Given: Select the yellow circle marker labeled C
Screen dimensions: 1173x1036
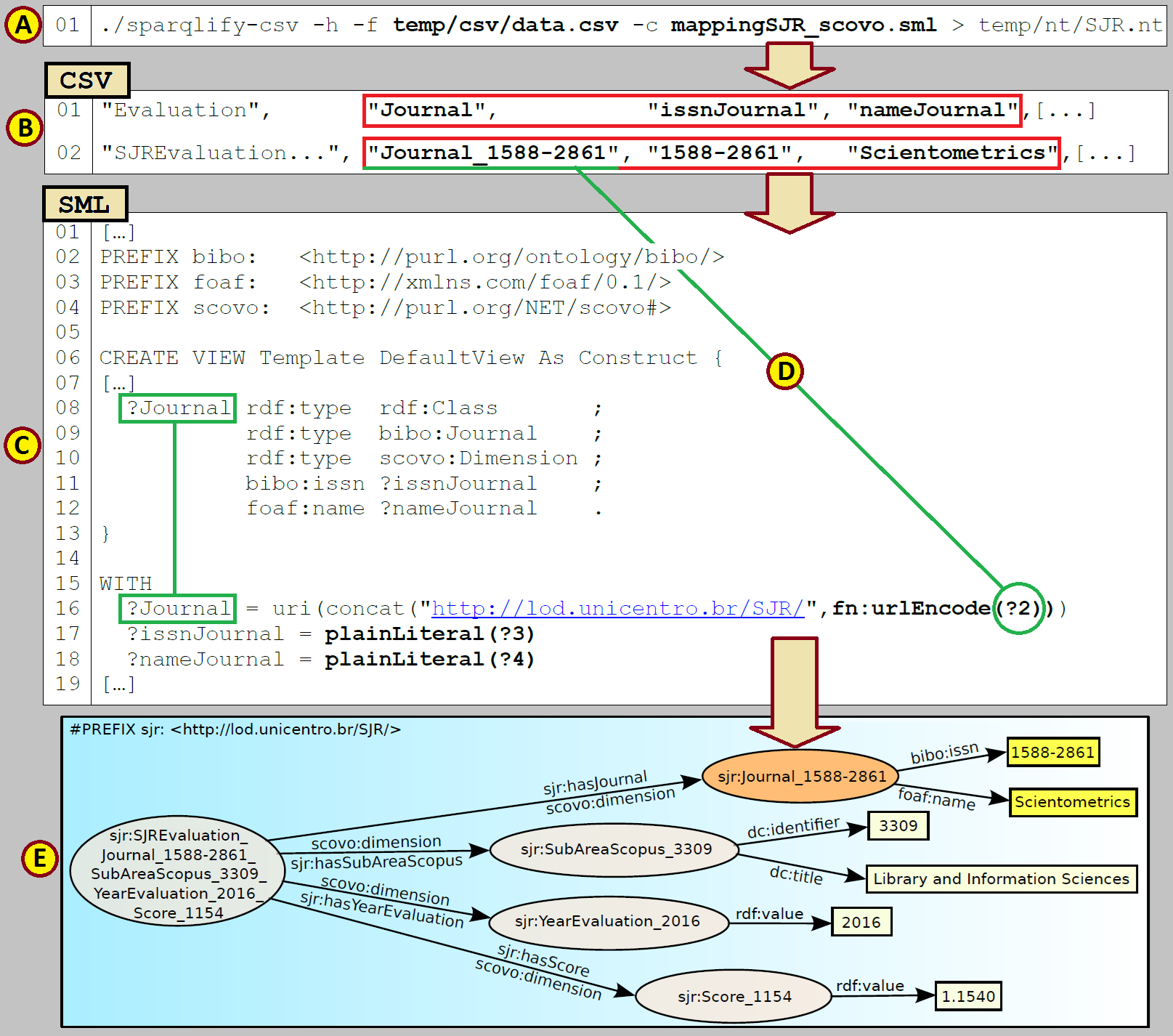Looking at the screenshot, I should click(x=23, y=445).
